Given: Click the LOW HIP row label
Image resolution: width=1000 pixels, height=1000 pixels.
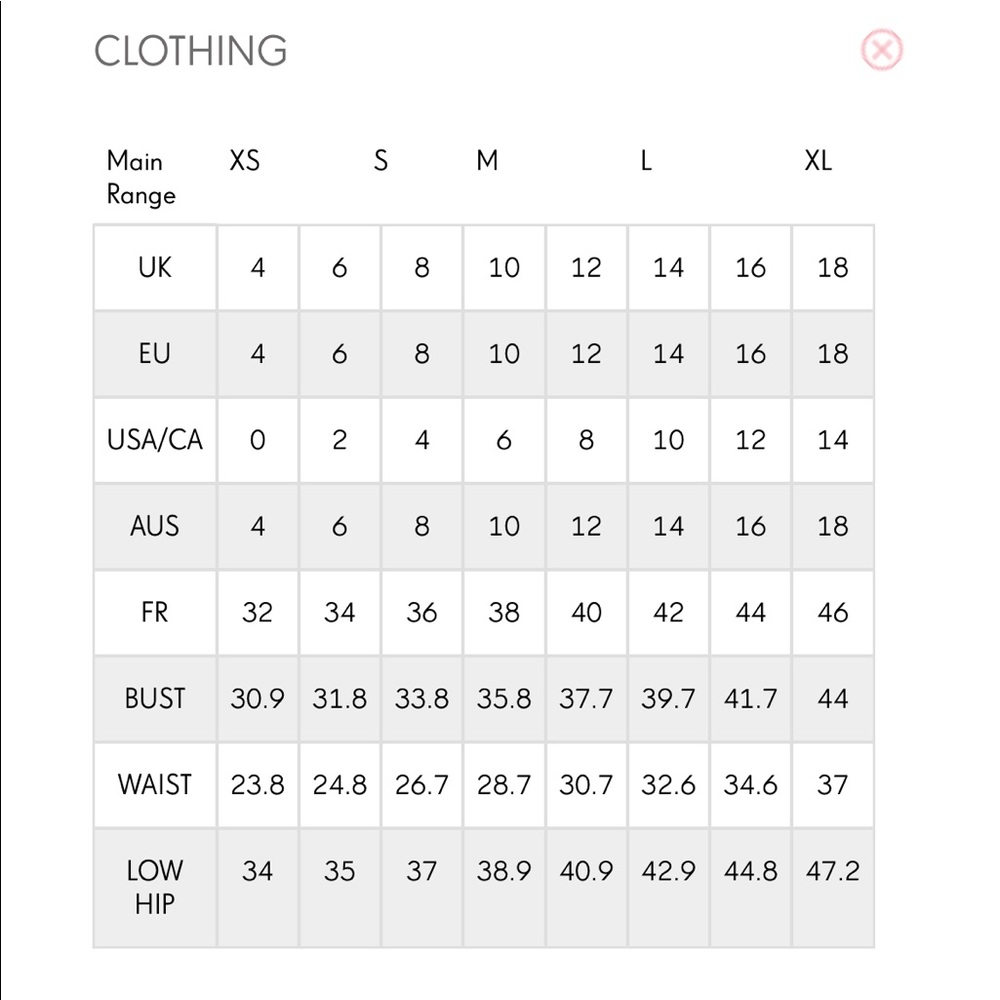Looking at the screenshot, I should pyautogui.click(x=155, y=887).
